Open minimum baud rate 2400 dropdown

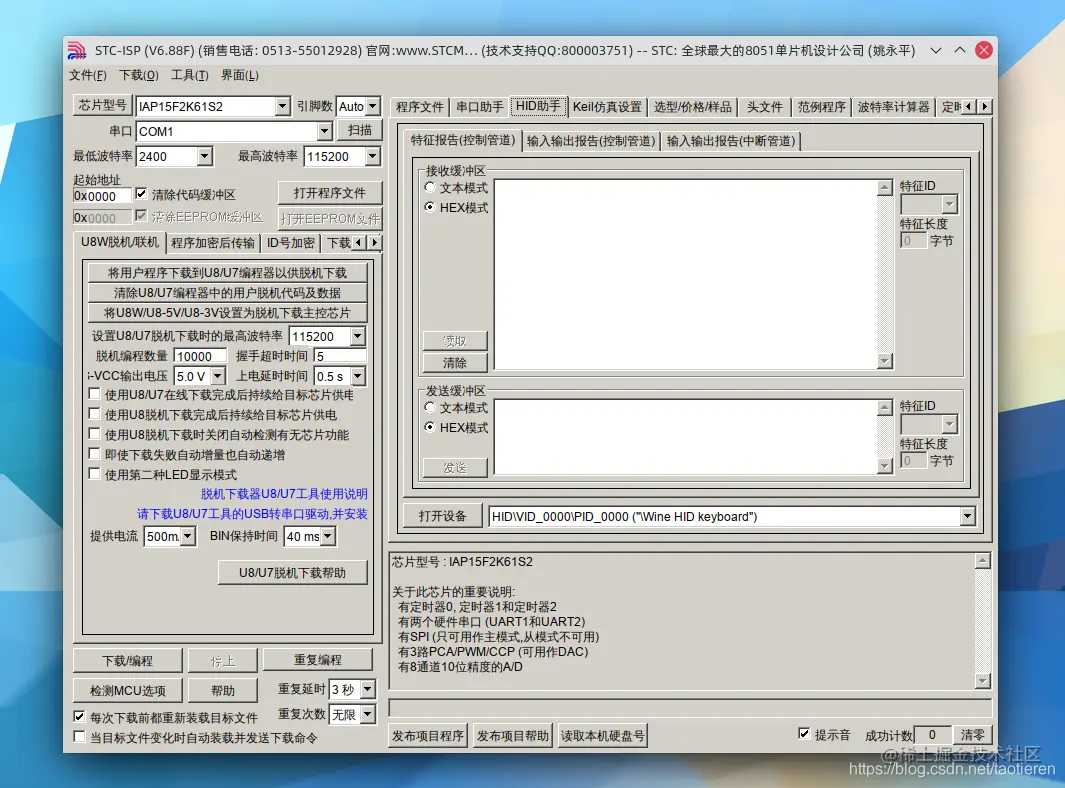click(x=204, y=156)
